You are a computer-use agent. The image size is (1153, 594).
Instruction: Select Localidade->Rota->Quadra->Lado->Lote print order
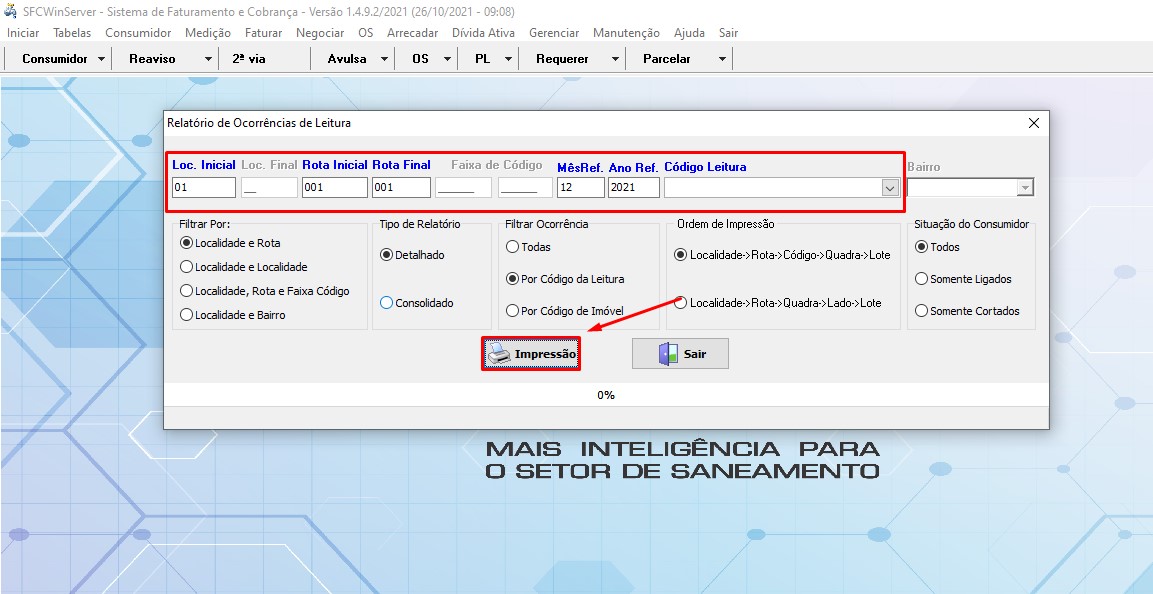680,304
